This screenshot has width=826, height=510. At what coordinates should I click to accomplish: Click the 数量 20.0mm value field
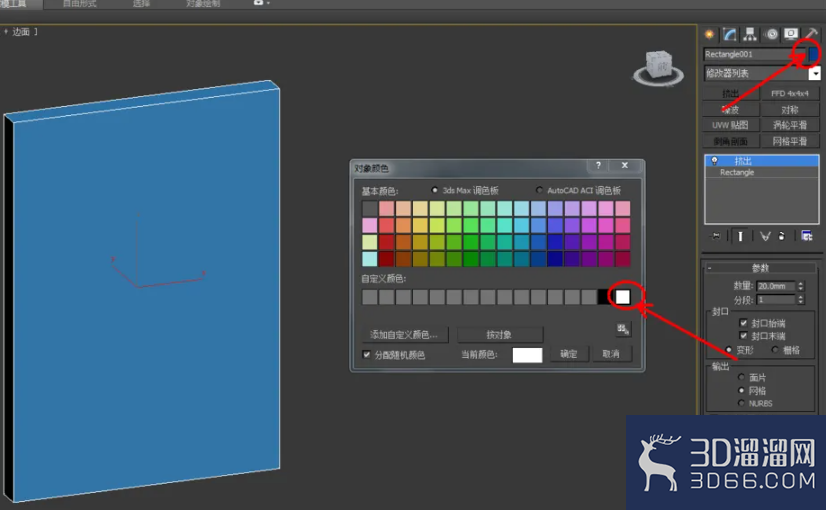[x=776, y=286]
